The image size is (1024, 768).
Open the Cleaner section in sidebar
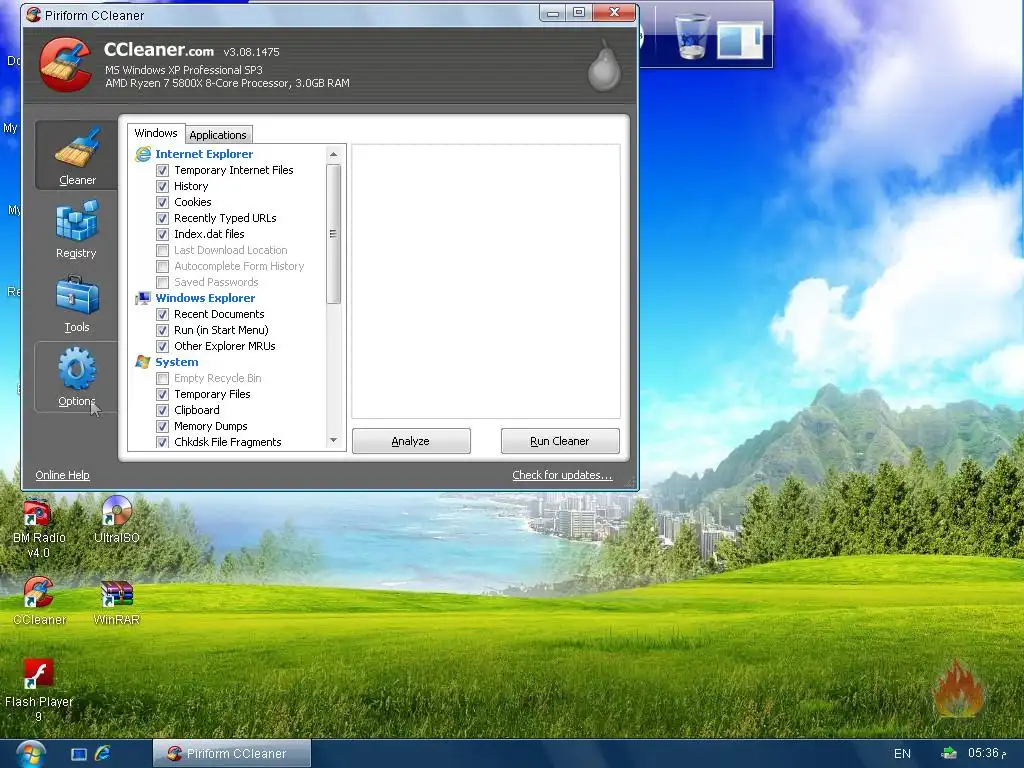[x=76, y=155]
